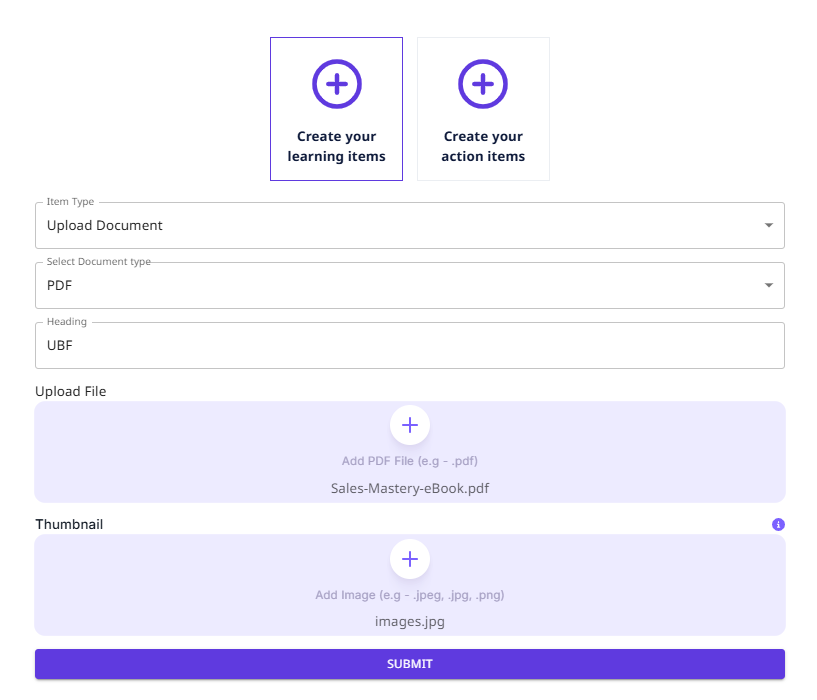Screen dimensions: 817x700
Task: Click the 'Add Image (e.g - .jpeg, .jpg, .png)' hint
Action: pyautogui.click(x=409, y=595)
